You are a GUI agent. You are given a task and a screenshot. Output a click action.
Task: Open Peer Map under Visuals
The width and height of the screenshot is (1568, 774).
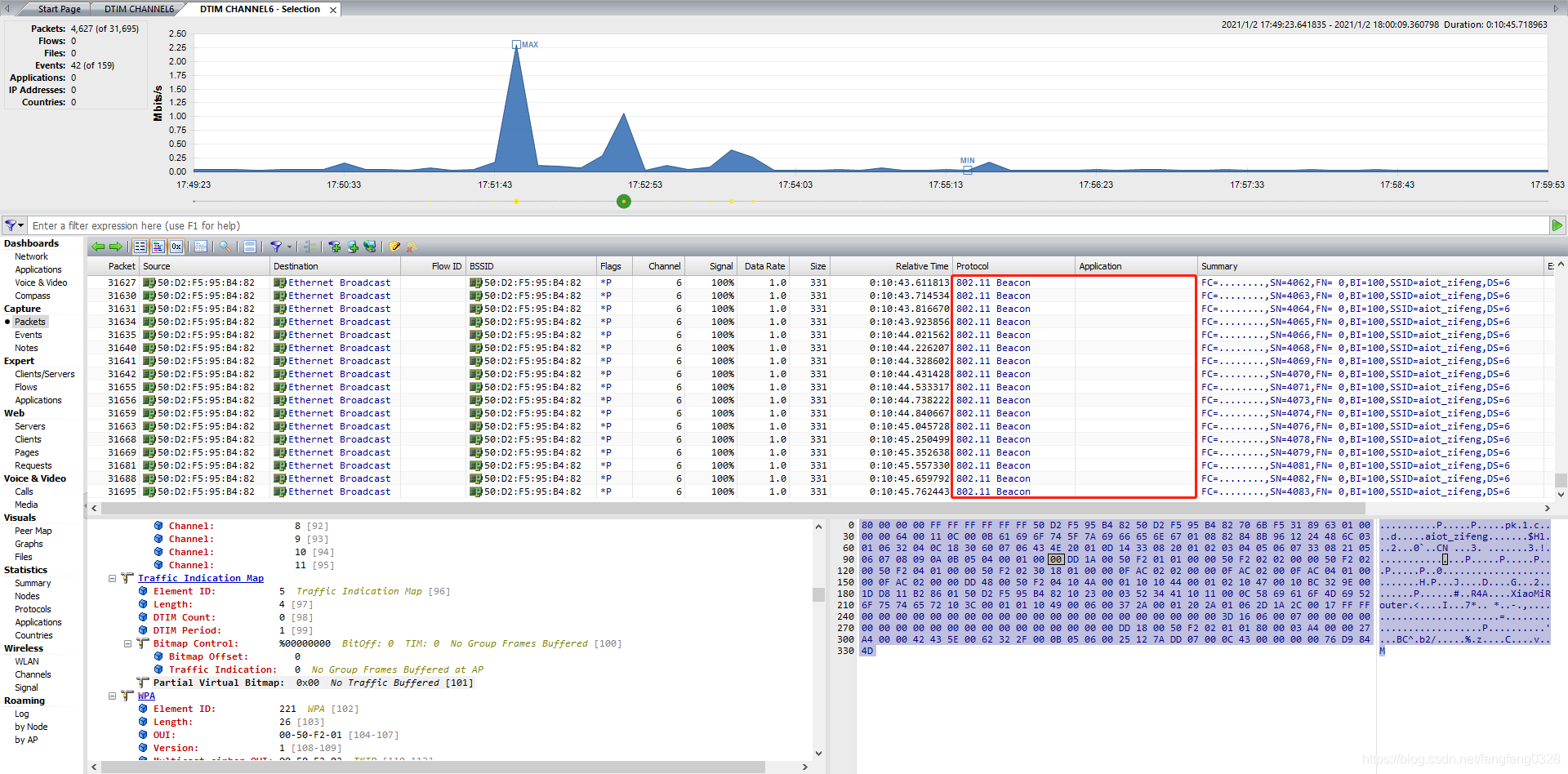pos(33,531)
